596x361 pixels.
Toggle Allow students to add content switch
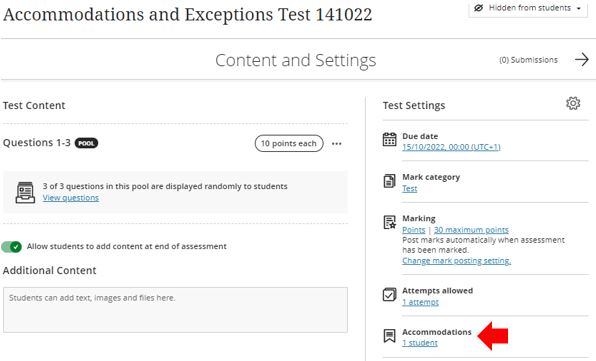tap(11, 247)
